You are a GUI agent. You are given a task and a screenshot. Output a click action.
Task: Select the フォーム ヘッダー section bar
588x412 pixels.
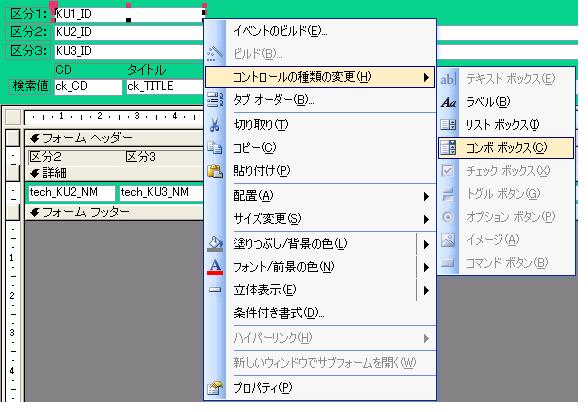point(114,138)
